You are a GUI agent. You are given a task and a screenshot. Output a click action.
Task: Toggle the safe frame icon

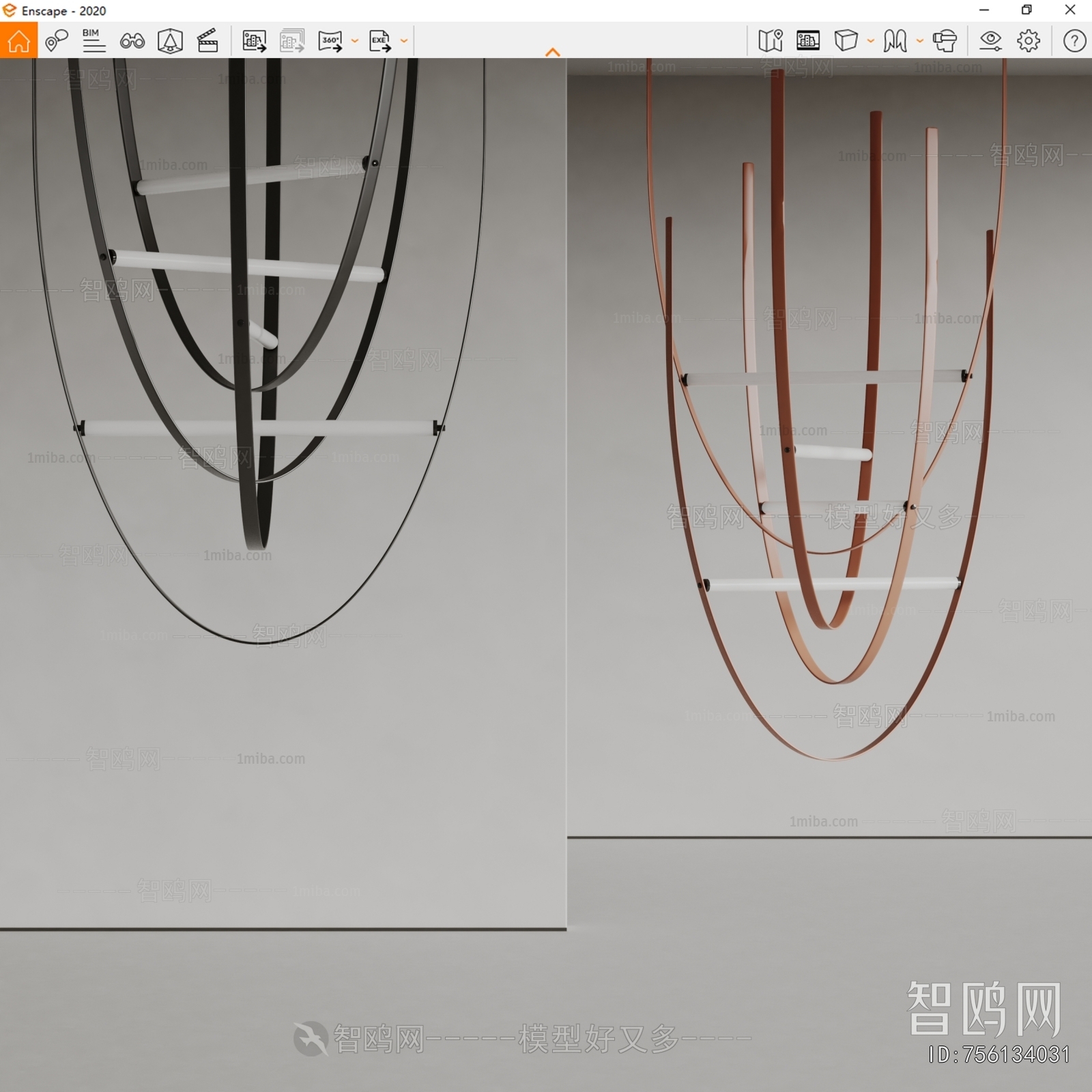170,41
